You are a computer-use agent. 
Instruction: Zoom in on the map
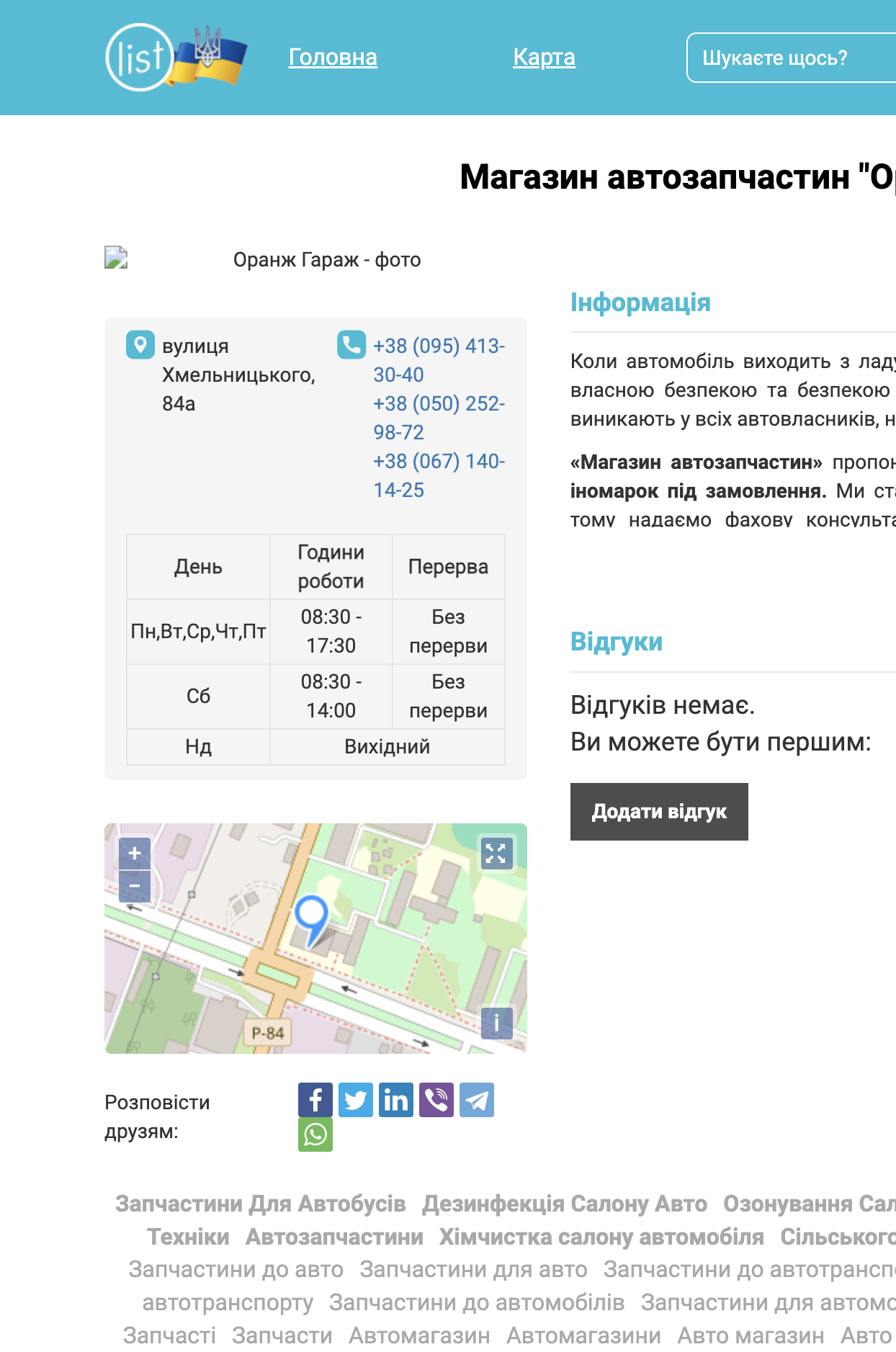[x=135, y=854]
